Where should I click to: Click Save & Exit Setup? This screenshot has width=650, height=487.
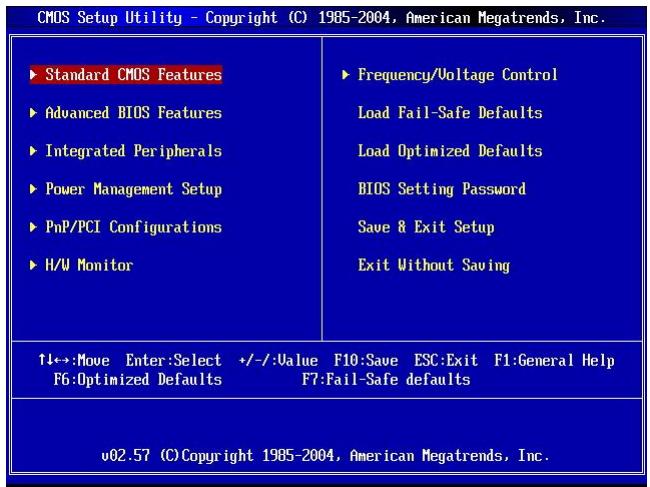pos(426,228)
